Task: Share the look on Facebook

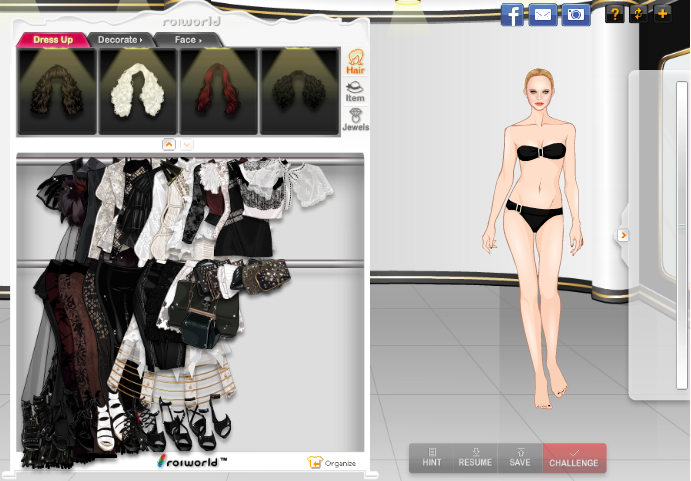Action: pos(512,14)
